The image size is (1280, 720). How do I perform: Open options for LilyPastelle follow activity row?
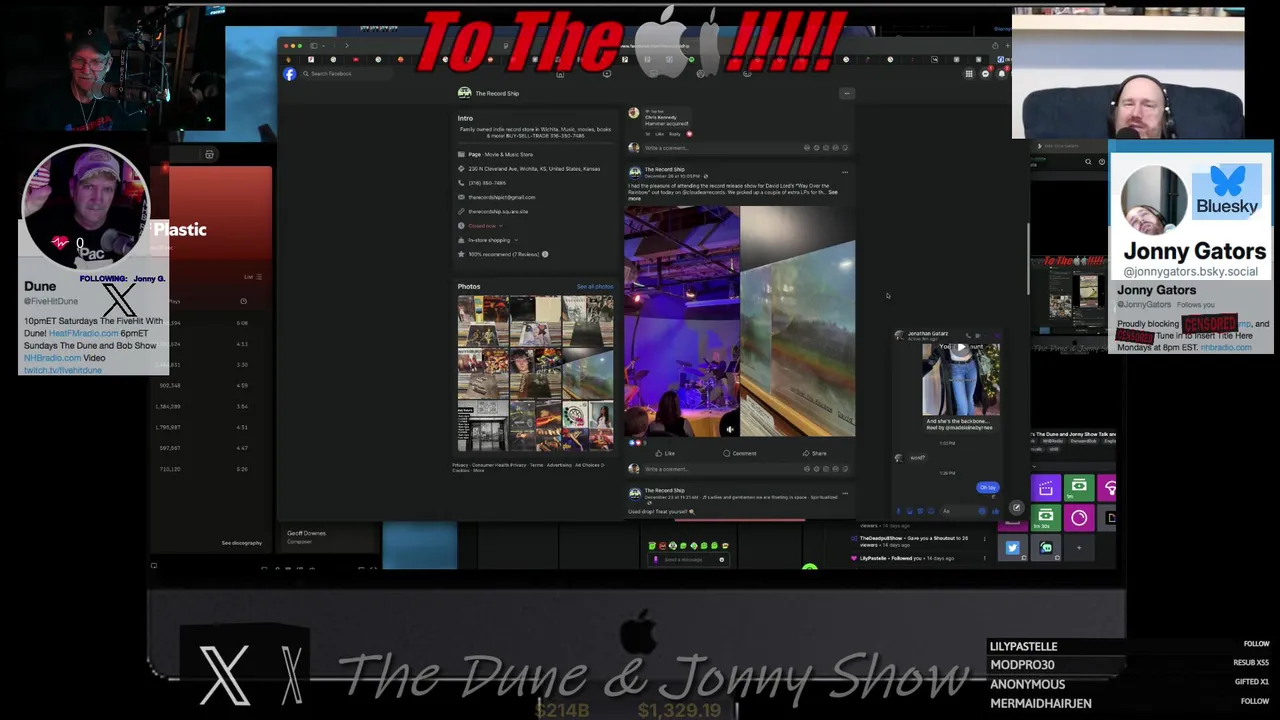(985, 558)
